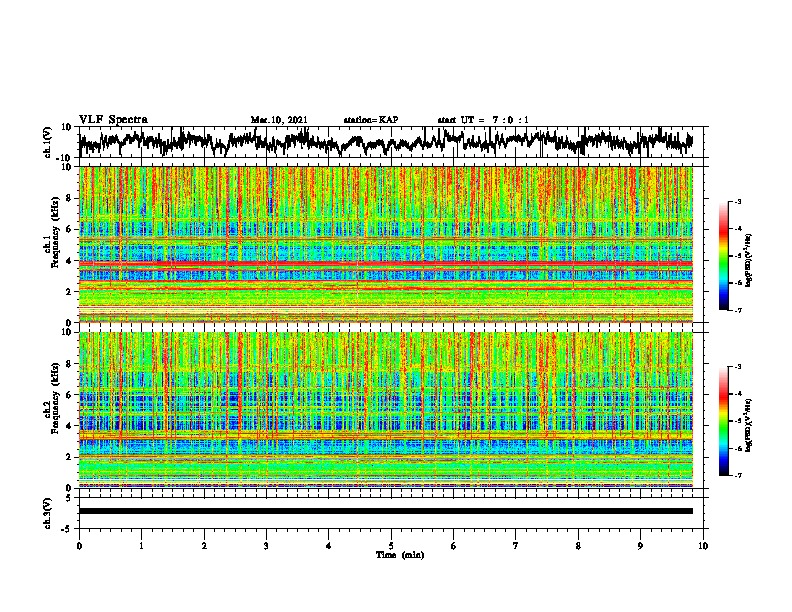Click time axis tick label "5"
792x612 pixels.
(391, 546)
